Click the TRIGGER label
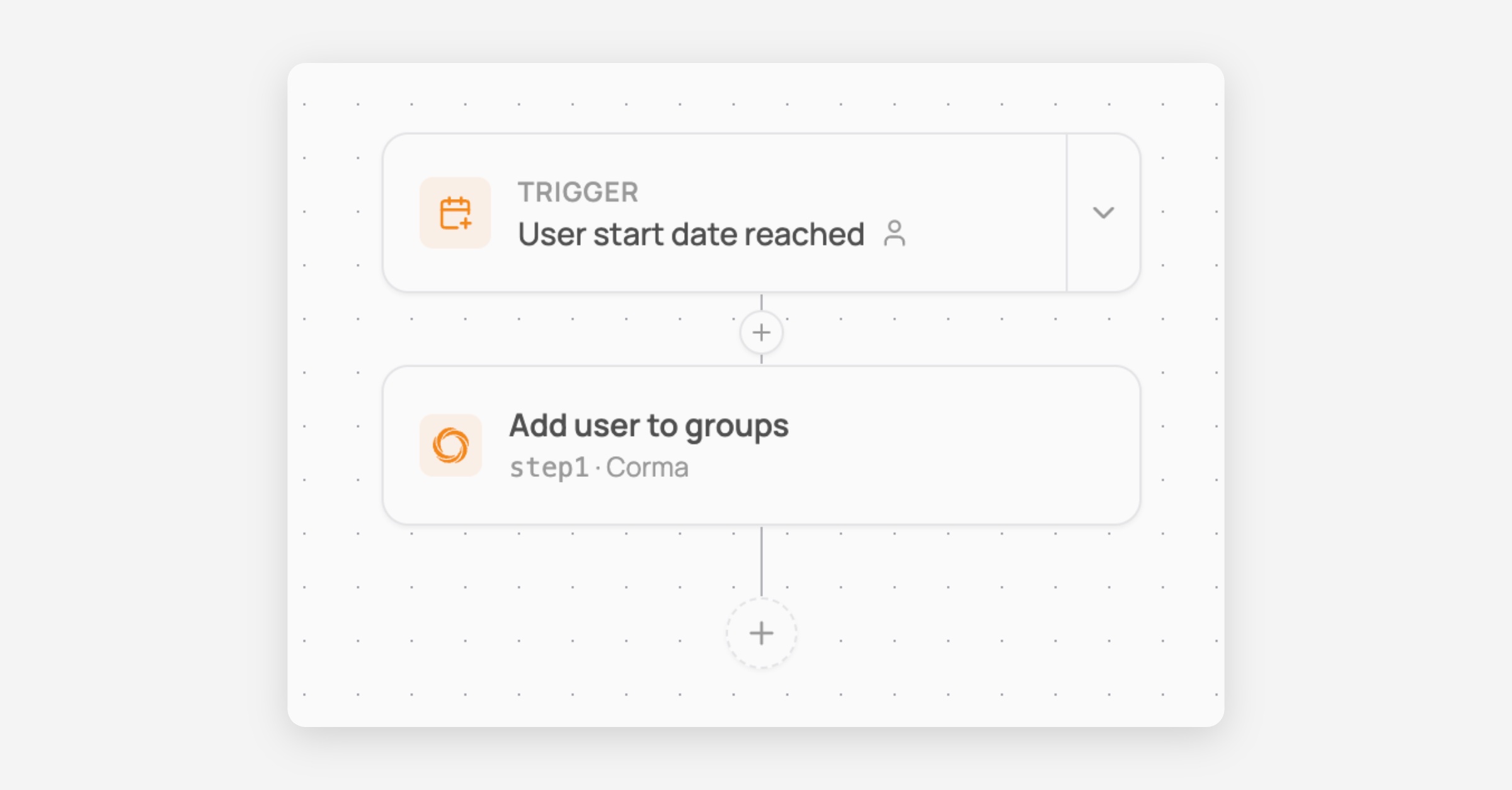The height and width of the screenshot is (790, 1512). tap(578, 192)
